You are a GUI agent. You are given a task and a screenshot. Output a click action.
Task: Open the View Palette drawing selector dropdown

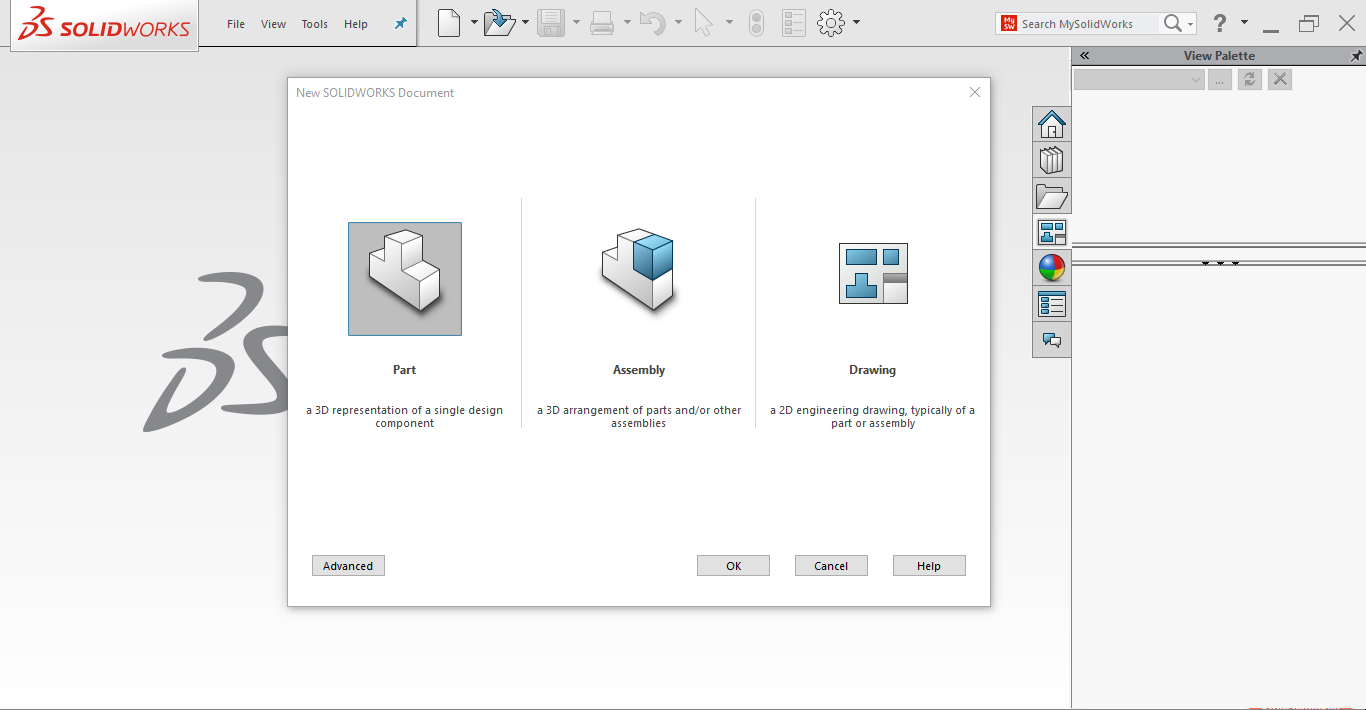pyautogui.click(x=1196, y=79)
